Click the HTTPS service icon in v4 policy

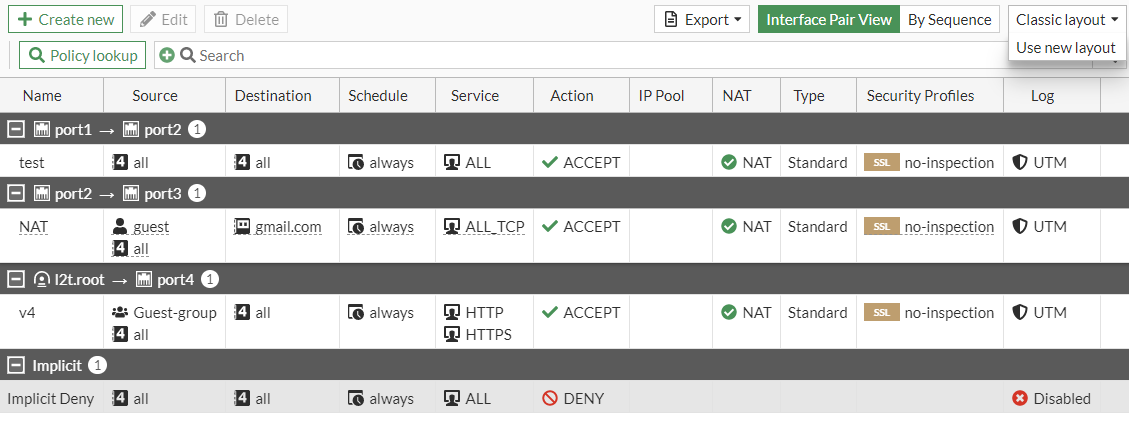pos(452,334)
